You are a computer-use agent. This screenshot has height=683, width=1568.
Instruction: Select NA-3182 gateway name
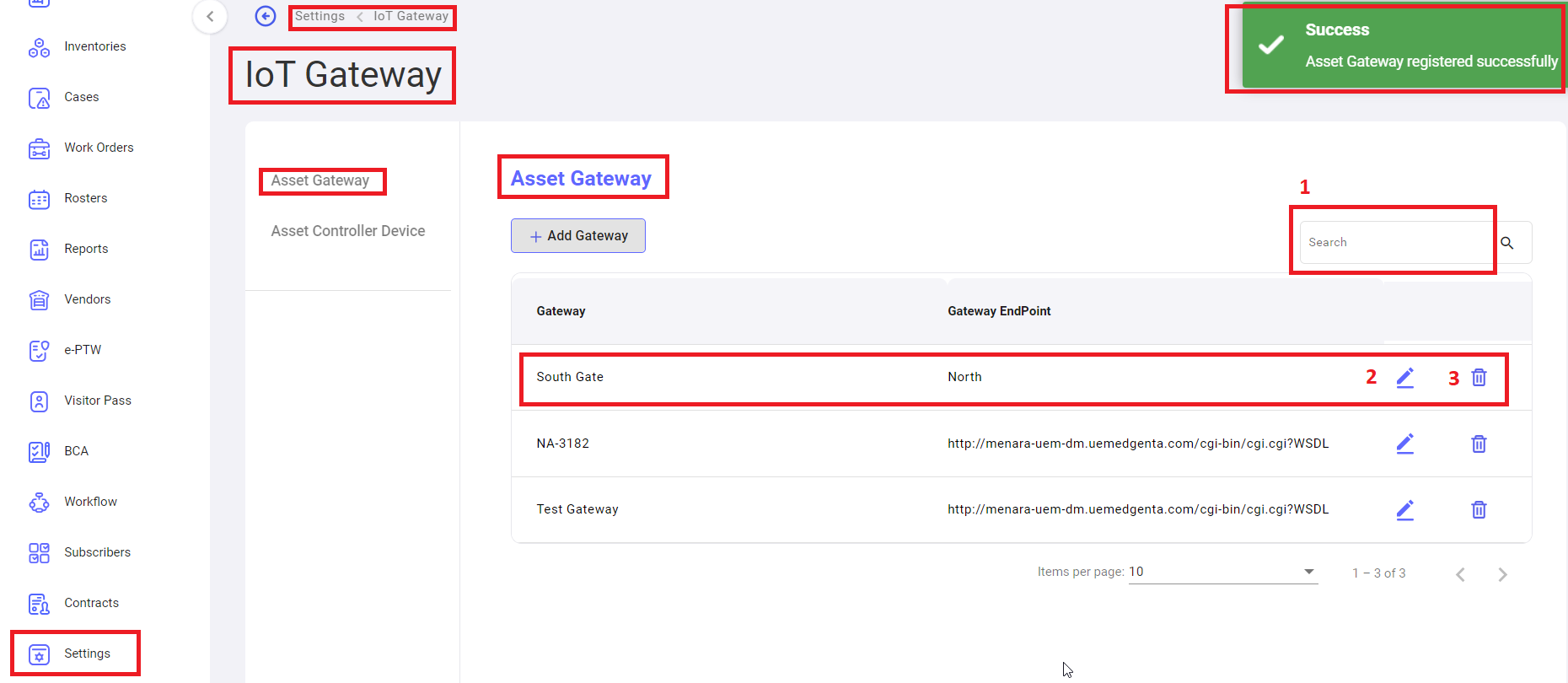coord(563,444)
